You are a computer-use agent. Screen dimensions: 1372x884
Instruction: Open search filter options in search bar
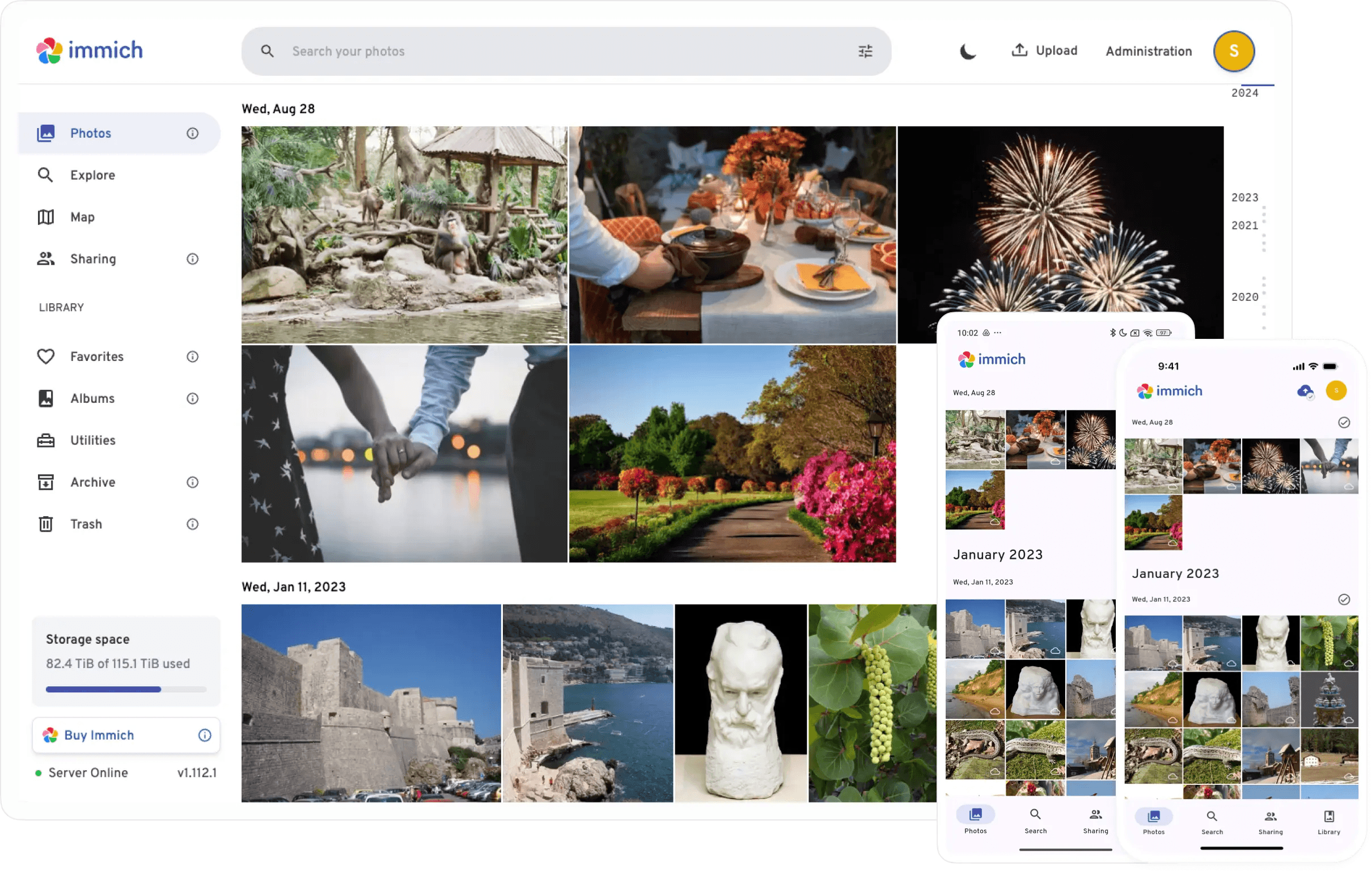point(865,52)
